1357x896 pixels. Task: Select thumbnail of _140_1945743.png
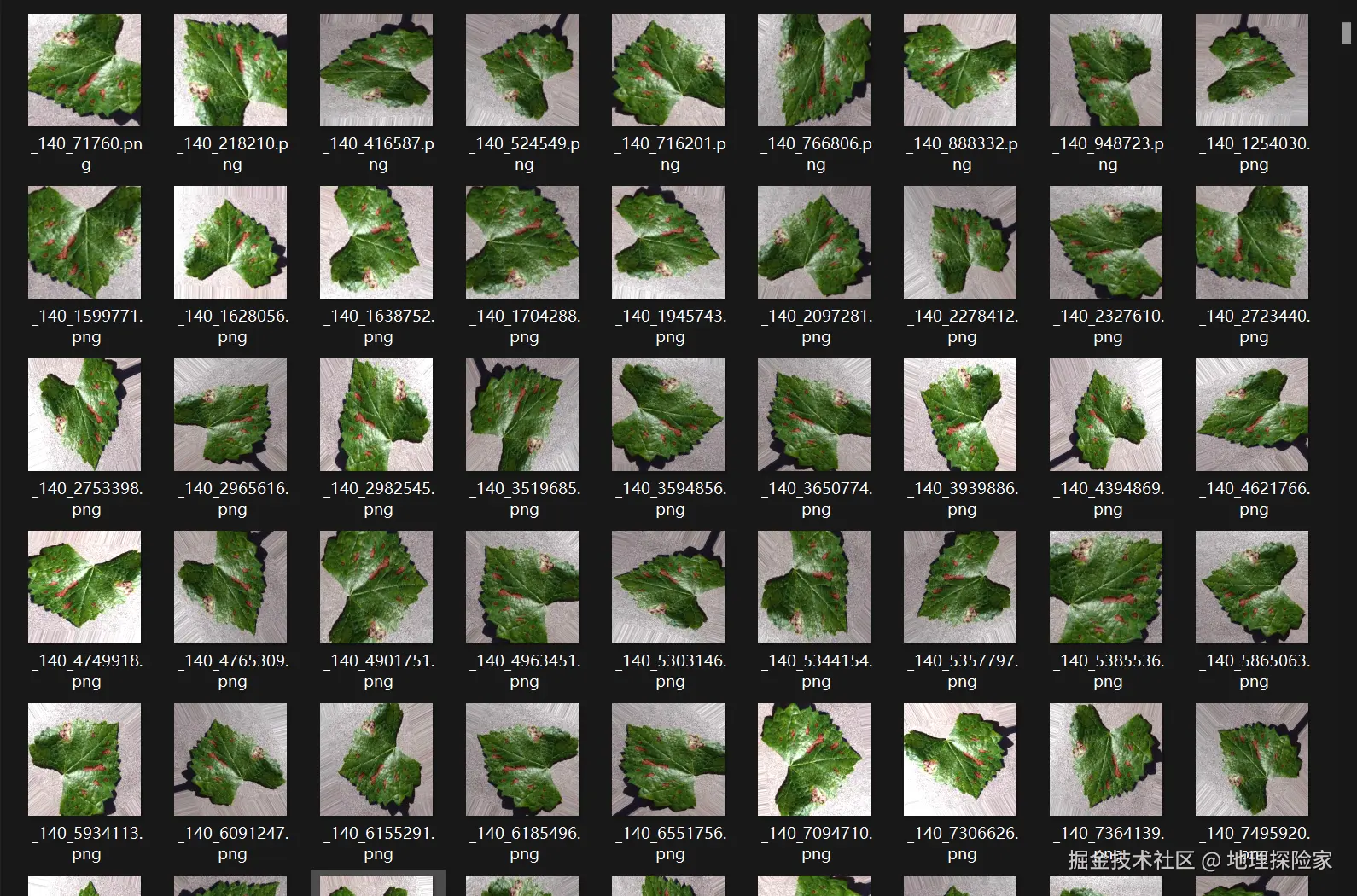(x=668, y=242)
